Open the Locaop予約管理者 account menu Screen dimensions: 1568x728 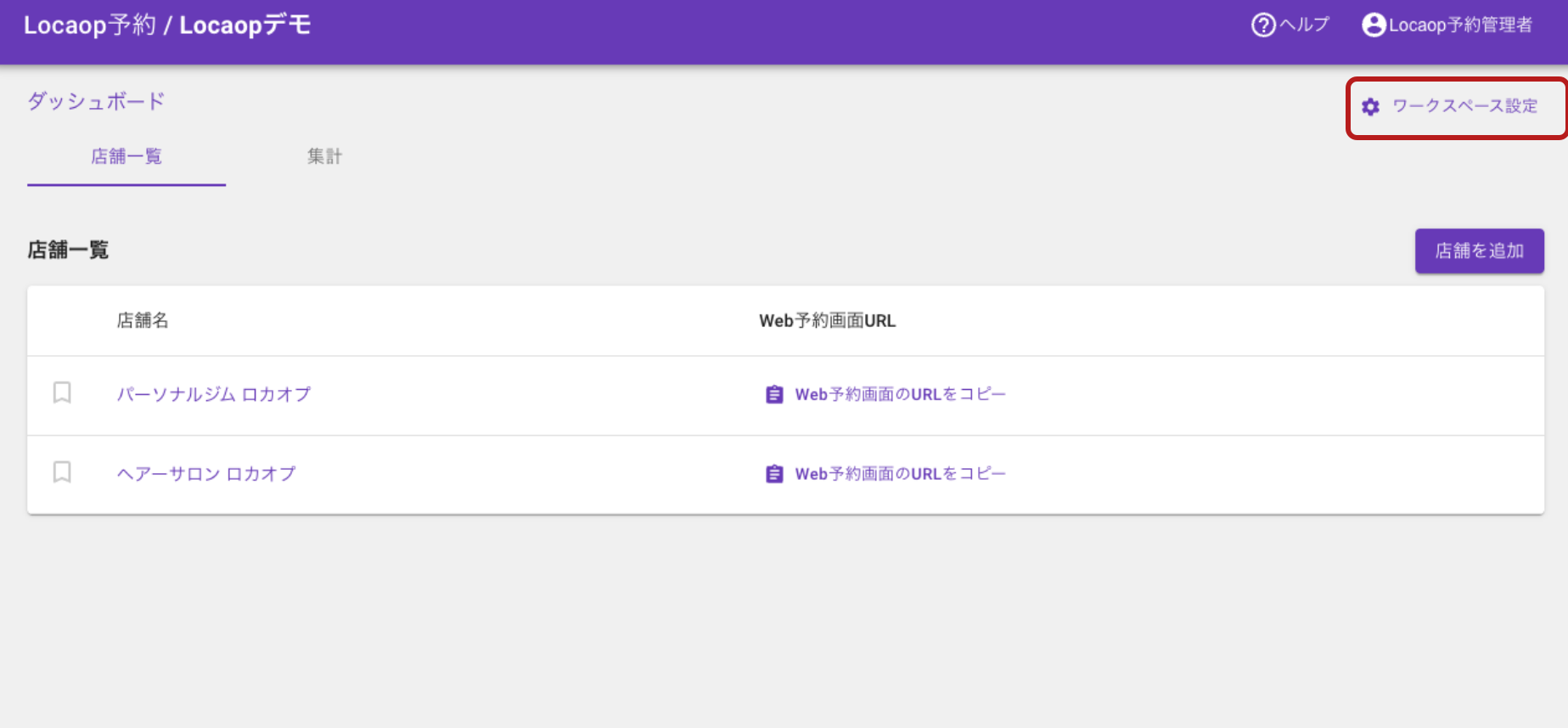1460,25
